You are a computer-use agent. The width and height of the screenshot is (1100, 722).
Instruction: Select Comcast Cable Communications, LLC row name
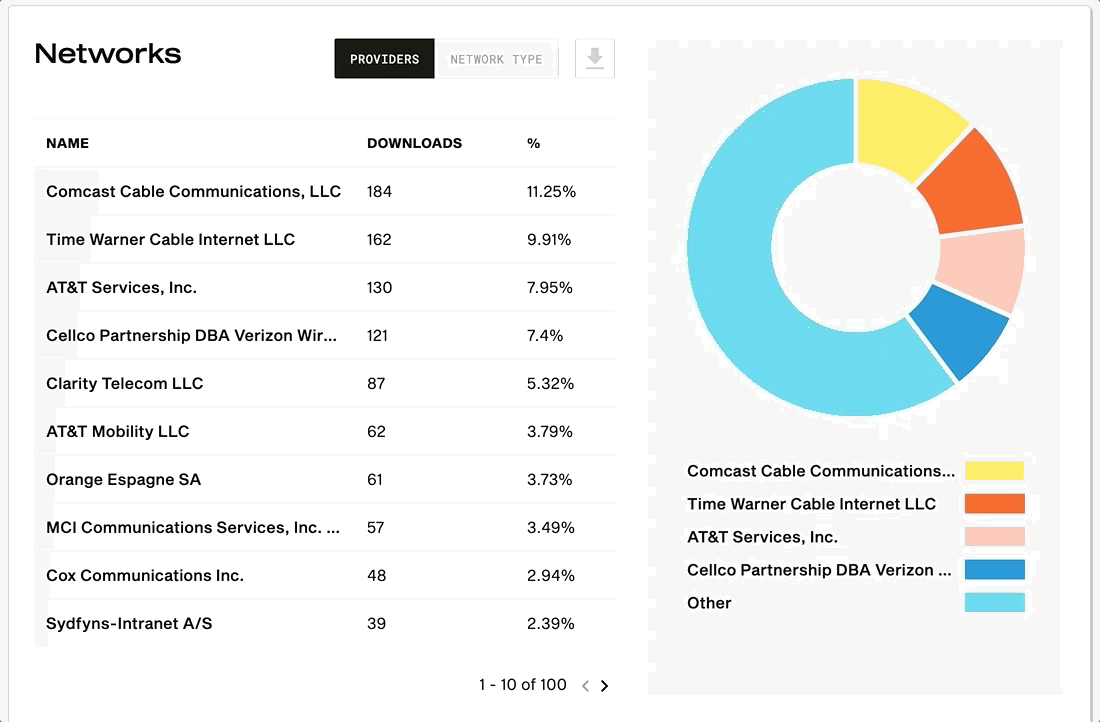194,192
